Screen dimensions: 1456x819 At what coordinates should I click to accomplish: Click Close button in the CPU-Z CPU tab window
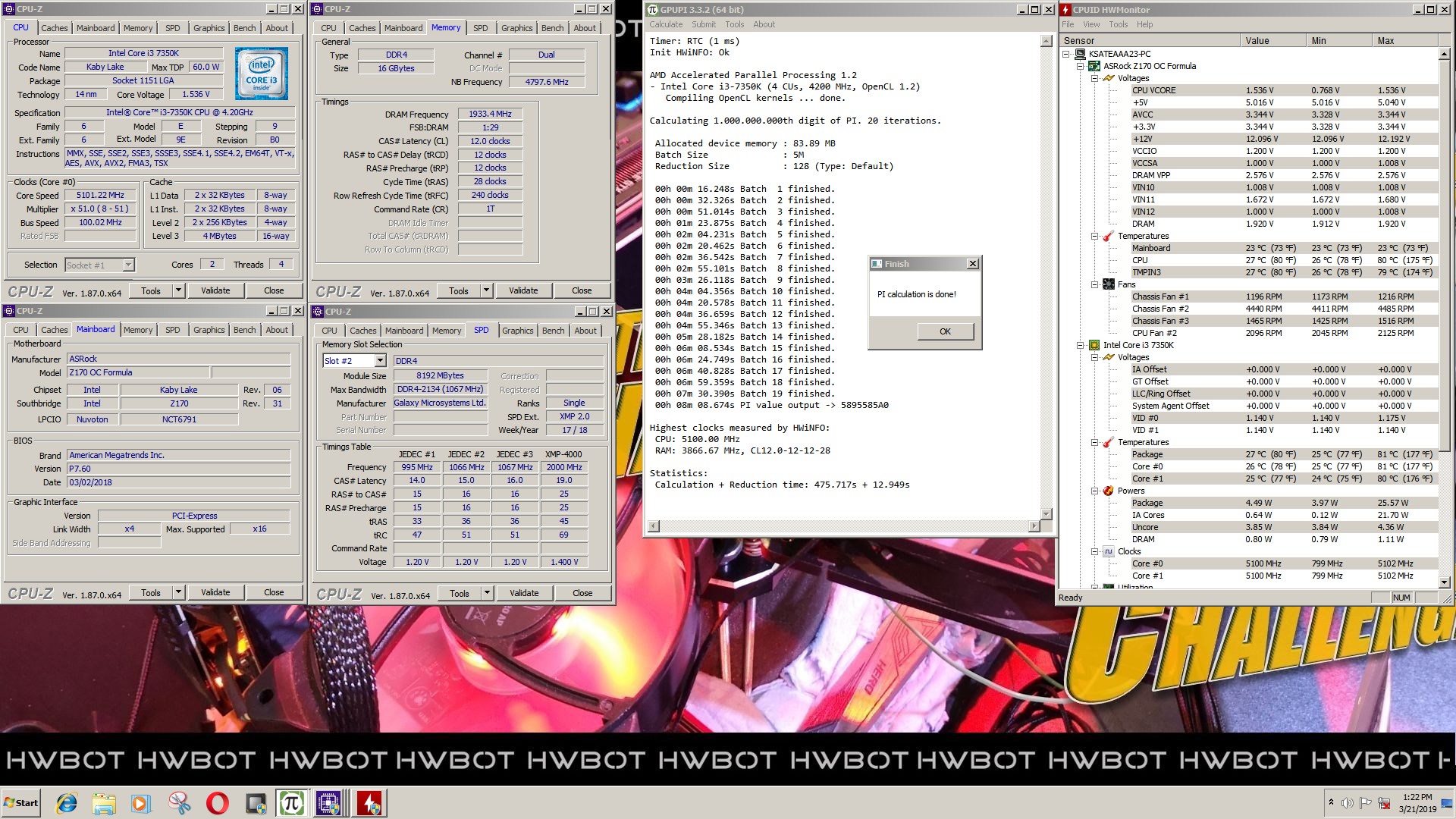pyautogui.click(x=274, y=290)
